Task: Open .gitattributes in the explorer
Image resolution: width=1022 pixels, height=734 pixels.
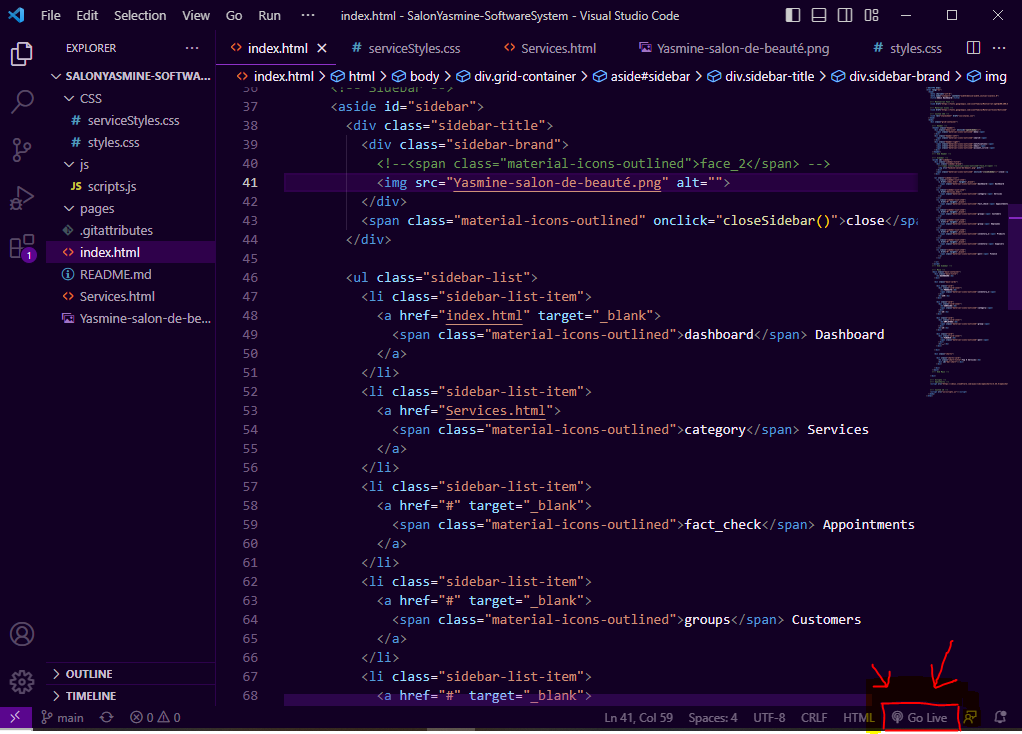Action: (130, 230)
